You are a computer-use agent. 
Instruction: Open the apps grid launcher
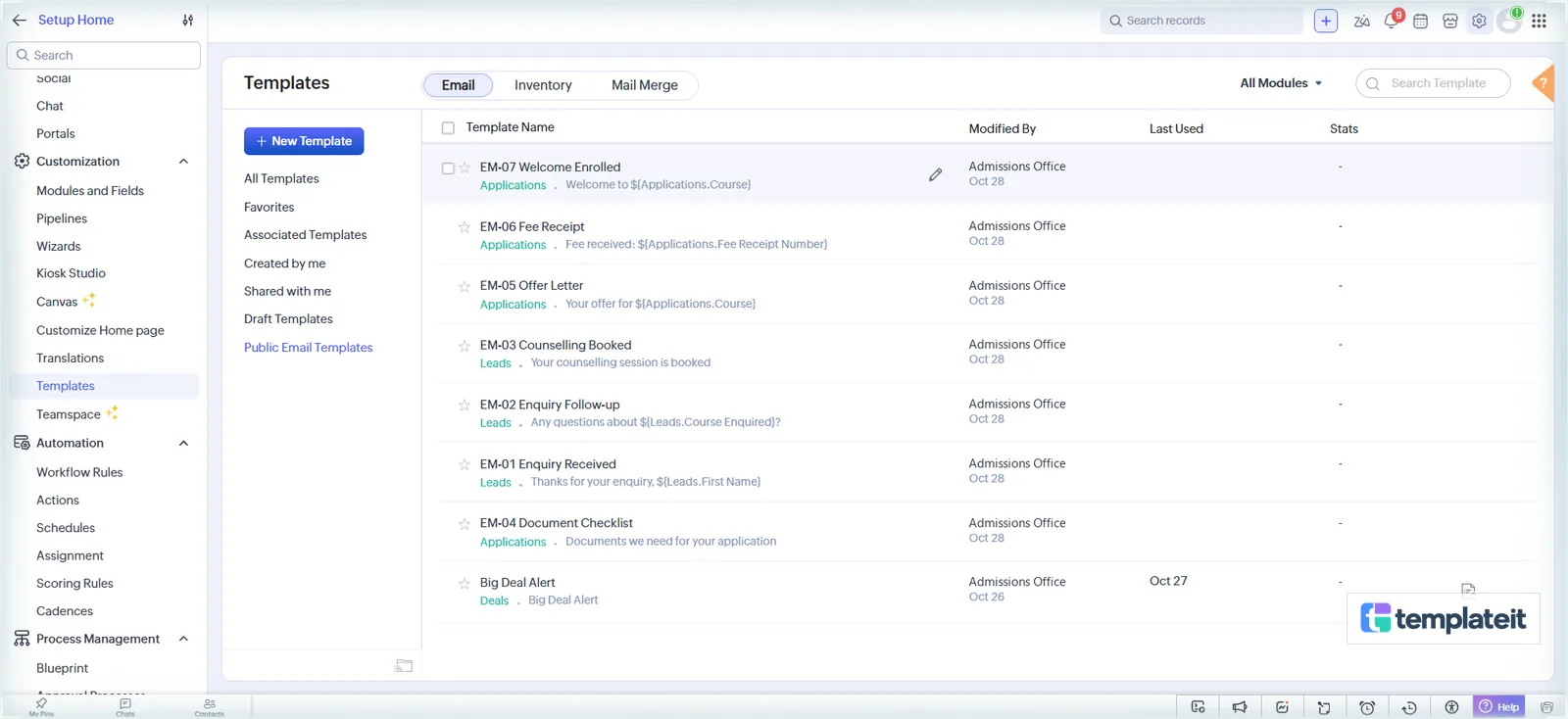click(1539, 21)
